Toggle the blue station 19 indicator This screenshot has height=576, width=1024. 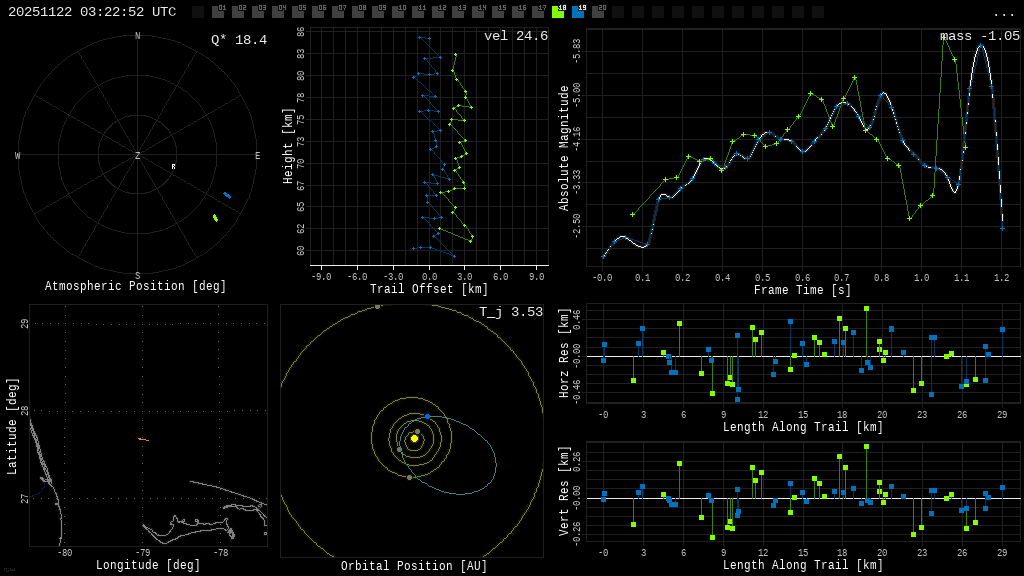[x=578, y=12]
